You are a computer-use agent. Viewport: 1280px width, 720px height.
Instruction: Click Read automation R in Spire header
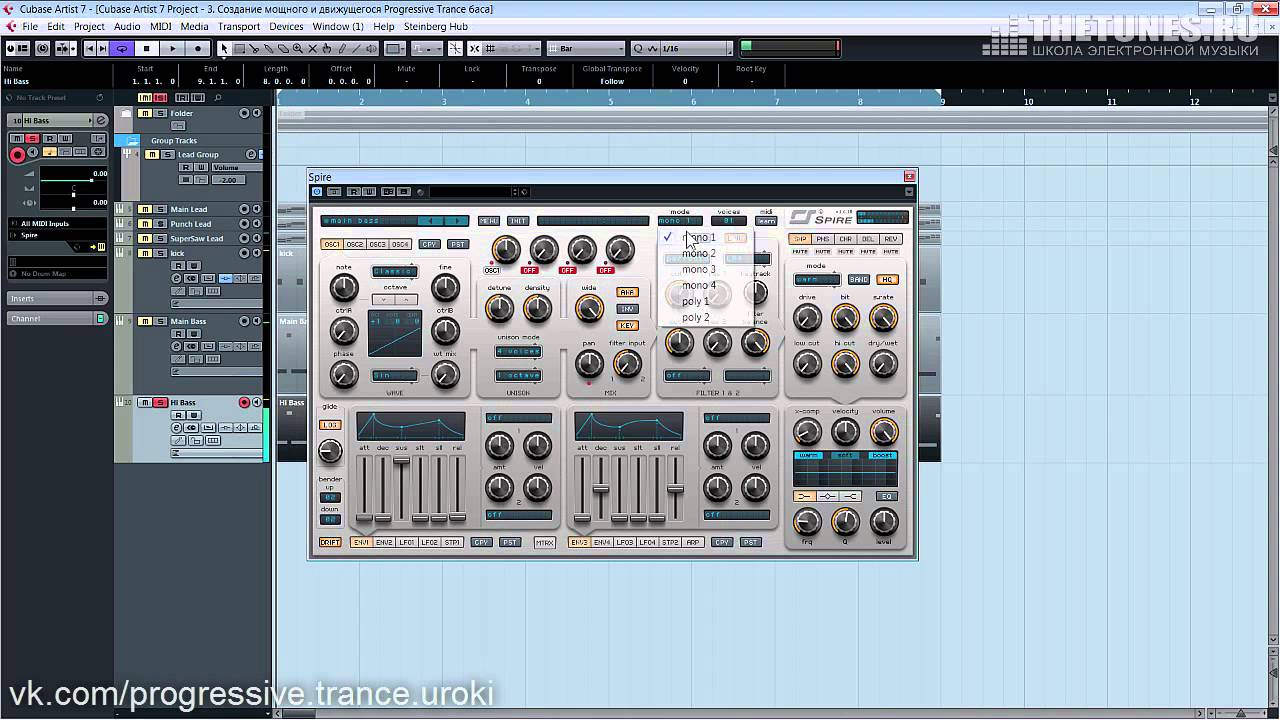tap(354, 192)
